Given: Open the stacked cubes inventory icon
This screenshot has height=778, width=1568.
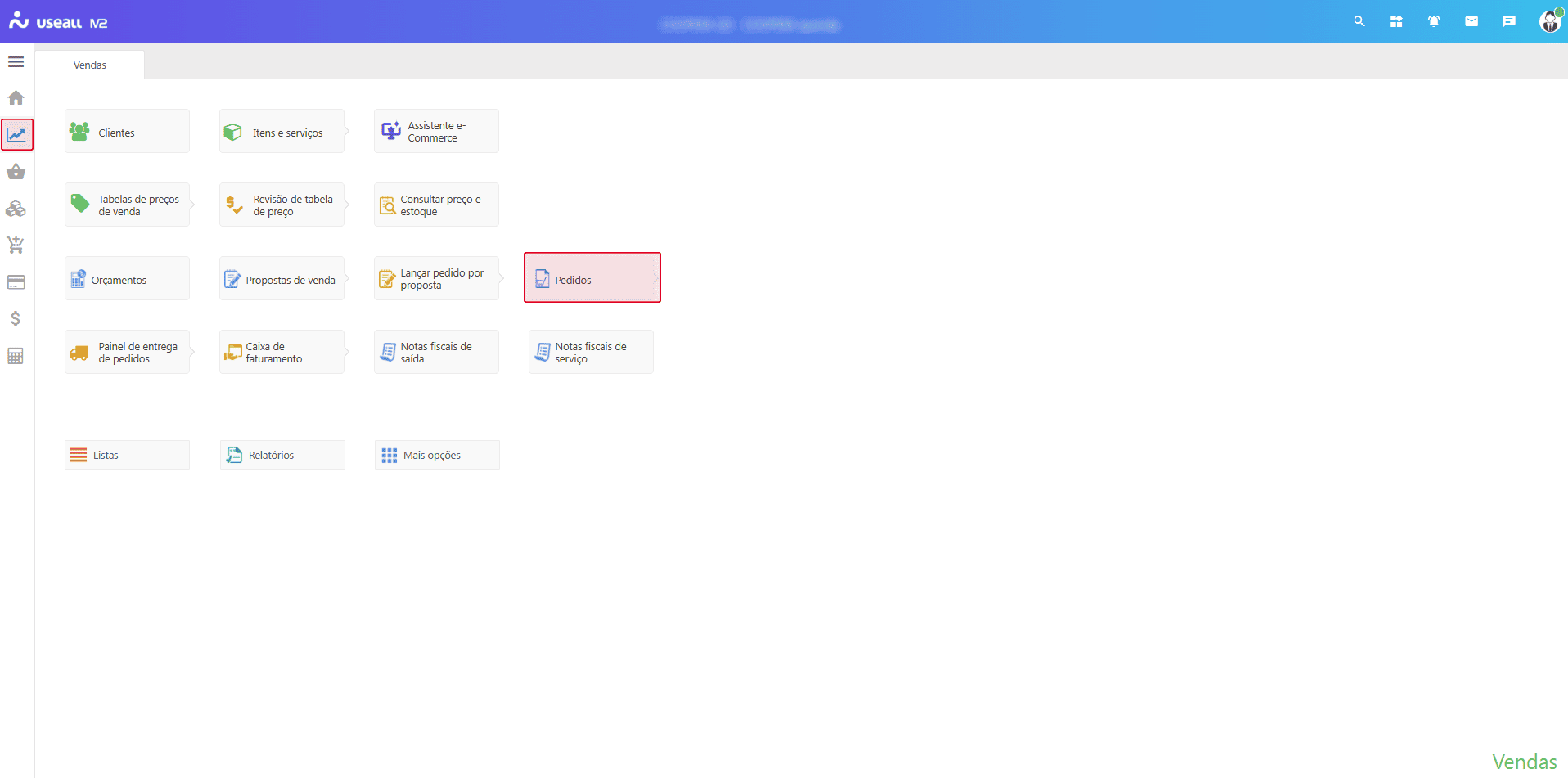Looking at the screenshot, I should coord(16,209).
